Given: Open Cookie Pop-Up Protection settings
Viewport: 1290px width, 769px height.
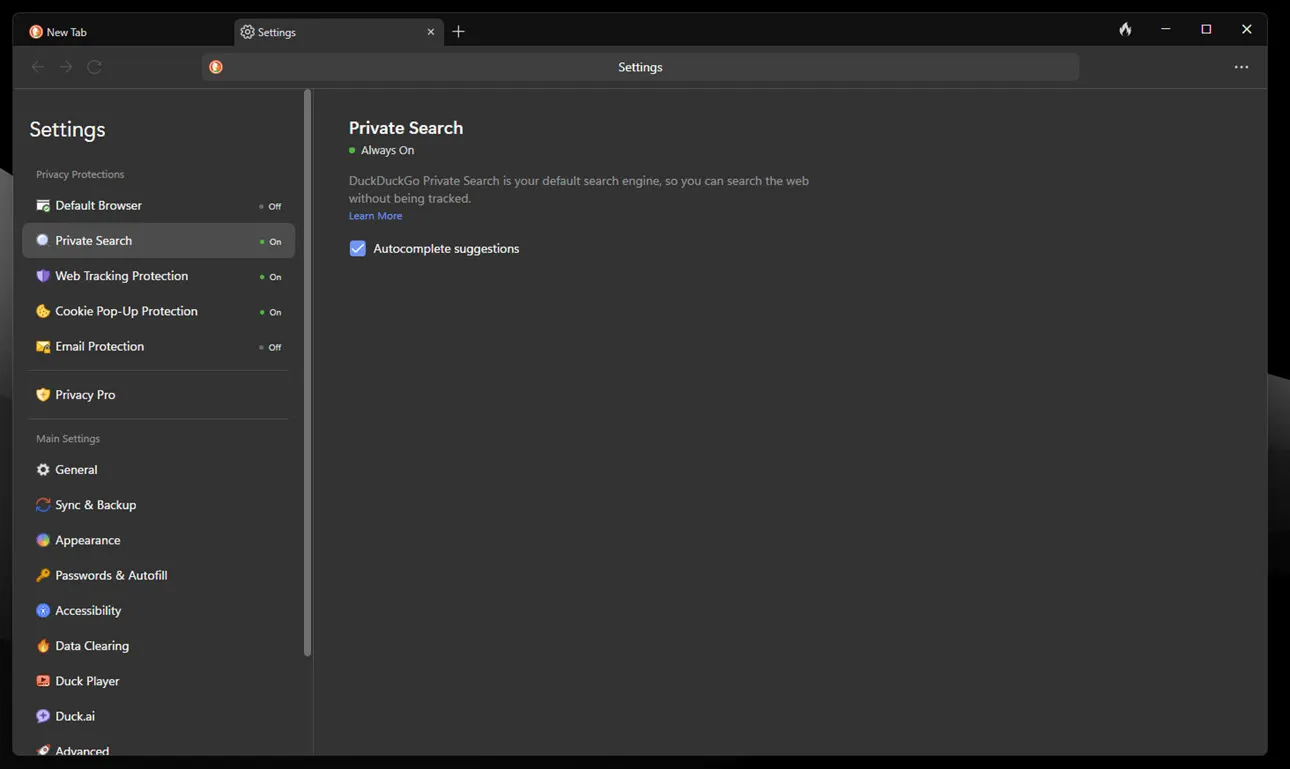Looking at the screenshot, I should click(x=127, y=311).
